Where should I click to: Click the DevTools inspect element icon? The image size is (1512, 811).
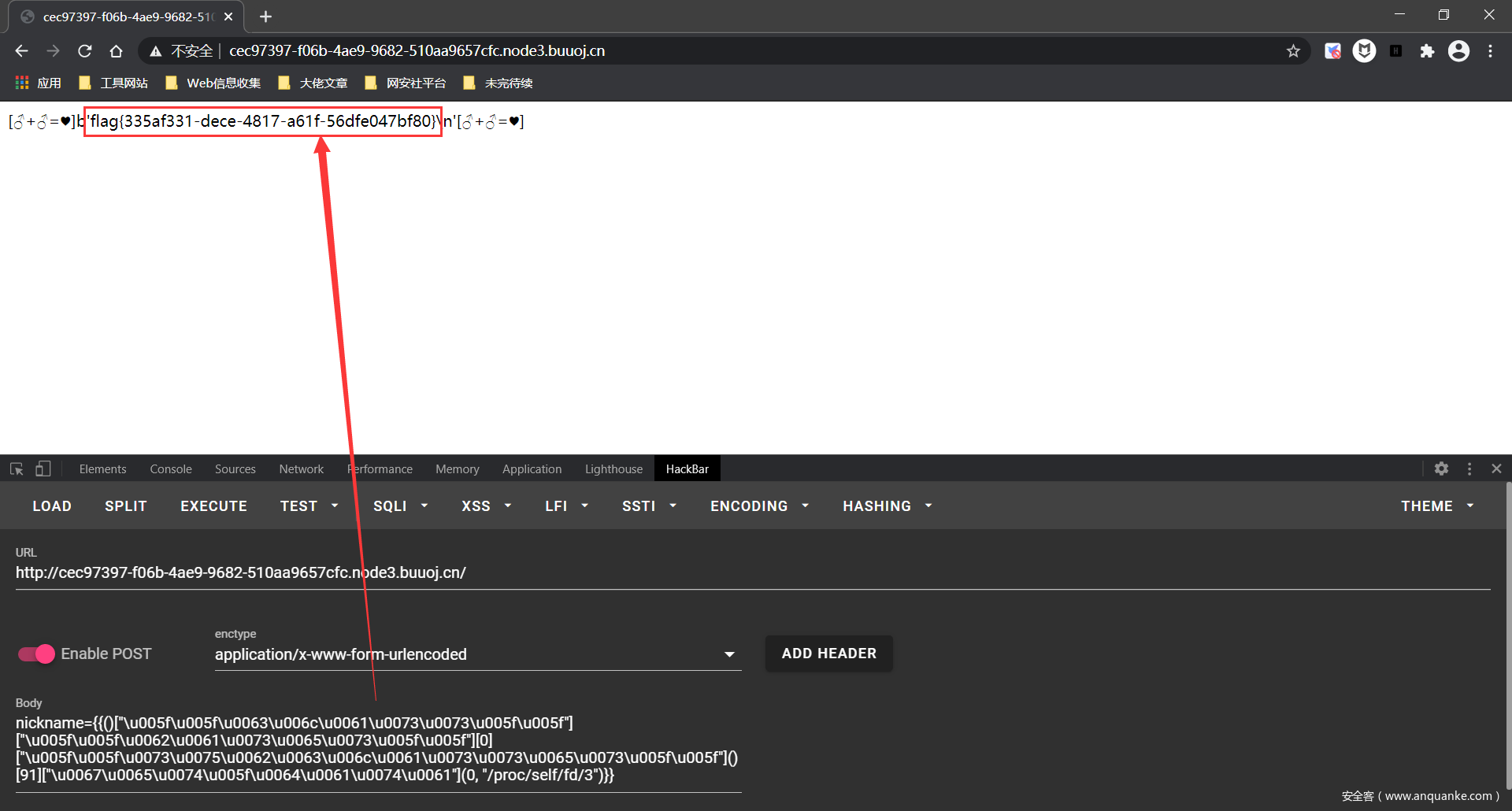17,469
